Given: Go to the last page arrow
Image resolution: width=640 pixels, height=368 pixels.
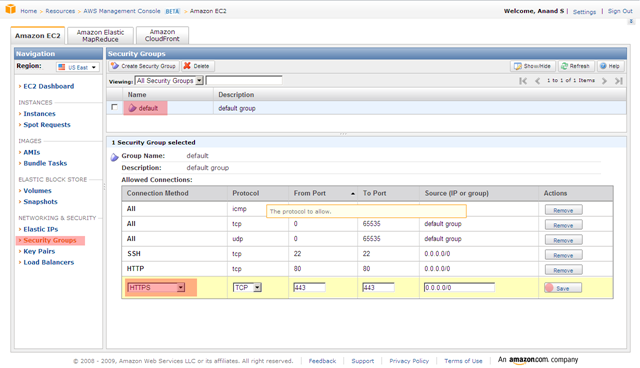Looking at the screenshot, I should pyautogui.click(x=619, y=81).
